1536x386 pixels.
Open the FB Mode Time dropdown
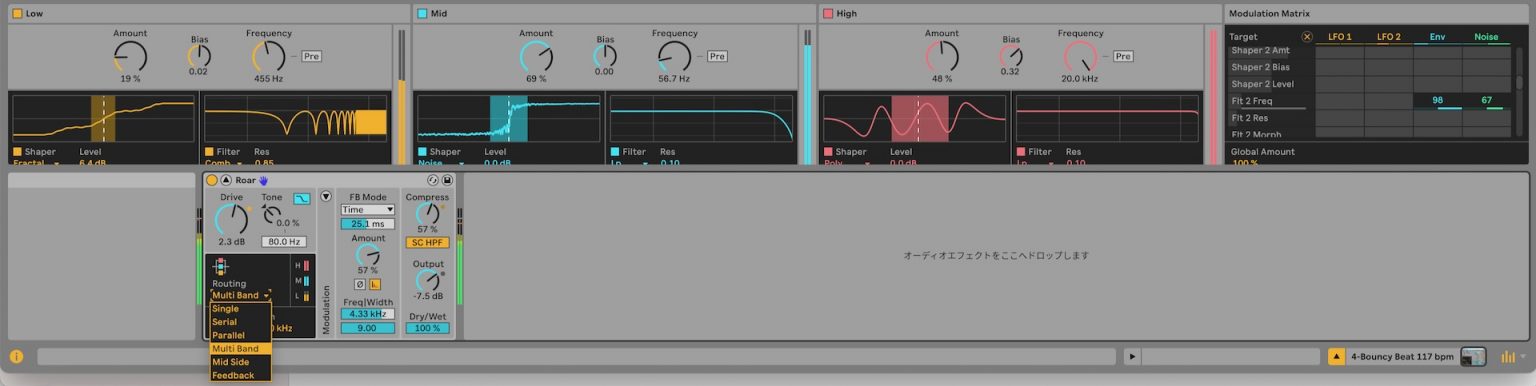pyautogui.click(x=367, y=210)
